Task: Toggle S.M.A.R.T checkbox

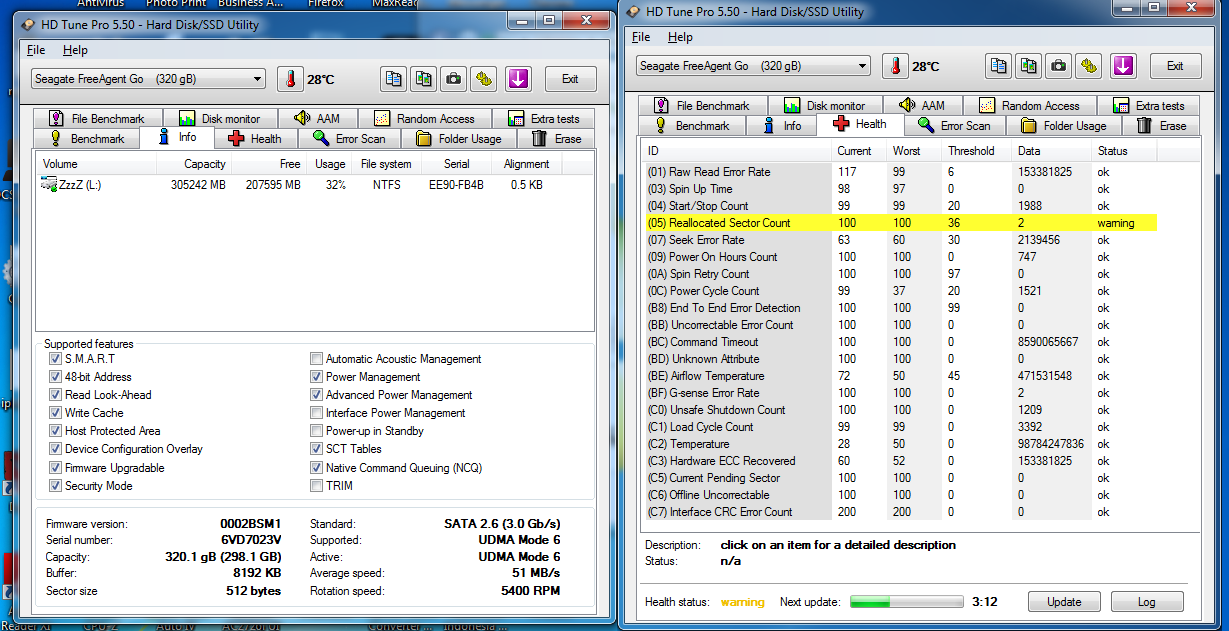Action: [56, 359]
